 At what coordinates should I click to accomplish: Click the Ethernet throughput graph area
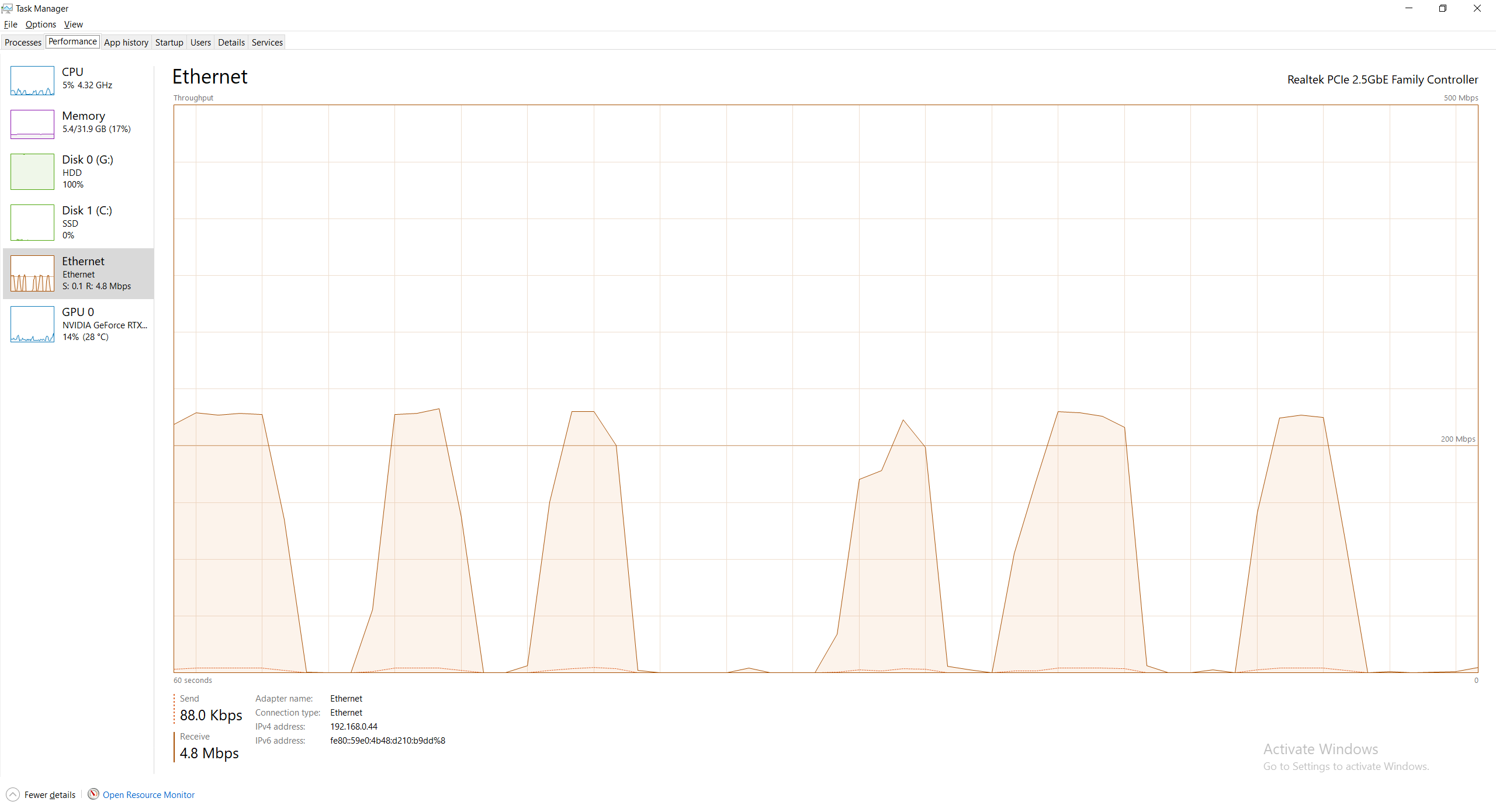click(x=825, y=388)
